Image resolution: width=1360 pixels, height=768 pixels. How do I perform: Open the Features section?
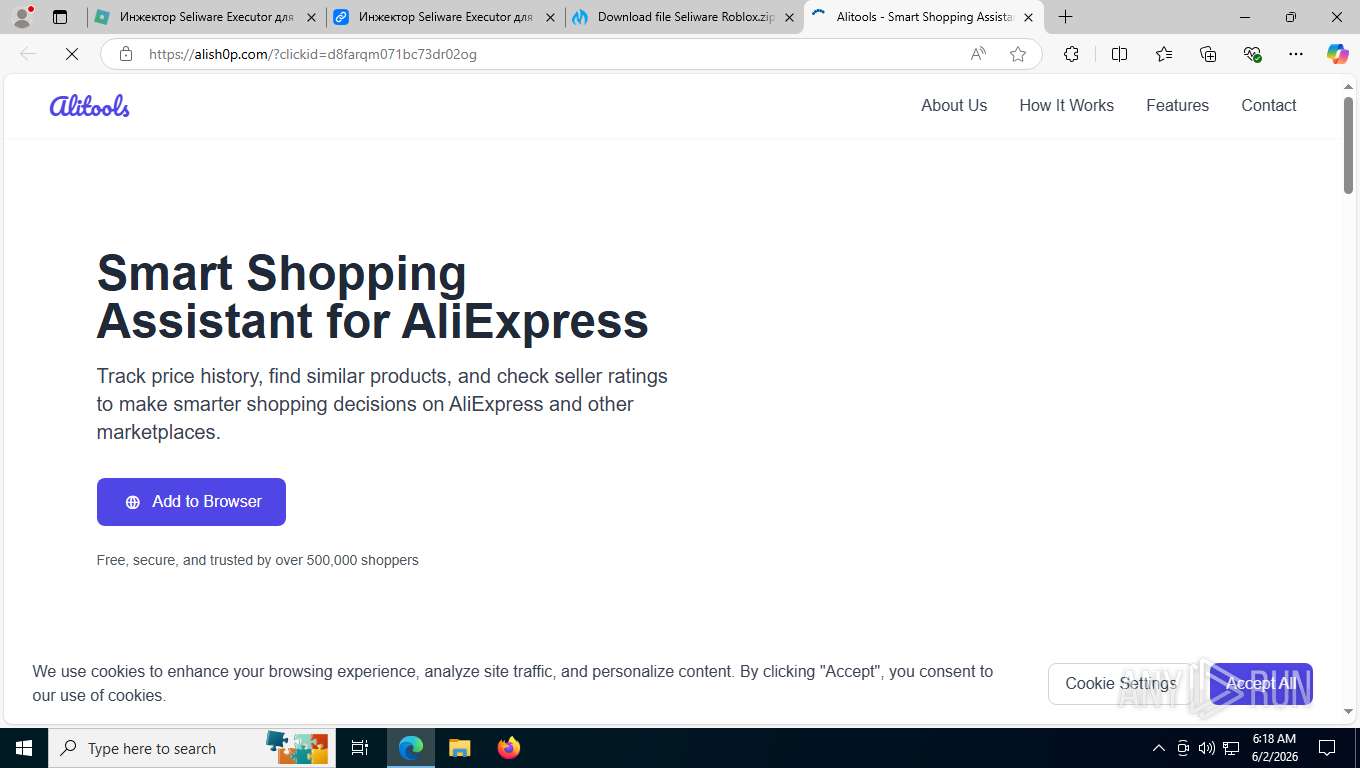[1177, 105]
